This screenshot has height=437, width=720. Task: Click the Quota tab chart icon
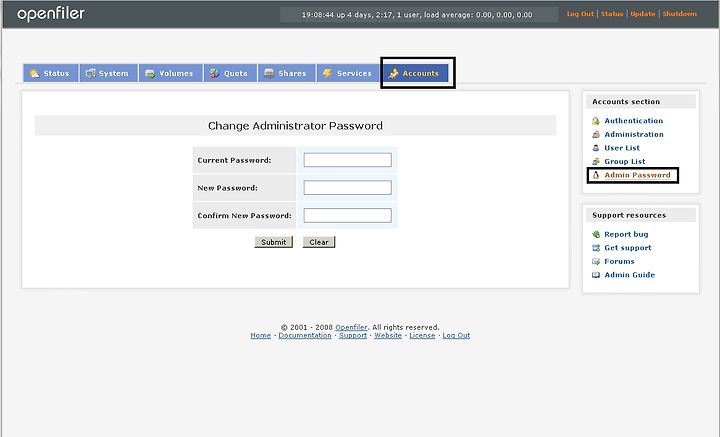[214, 73]
